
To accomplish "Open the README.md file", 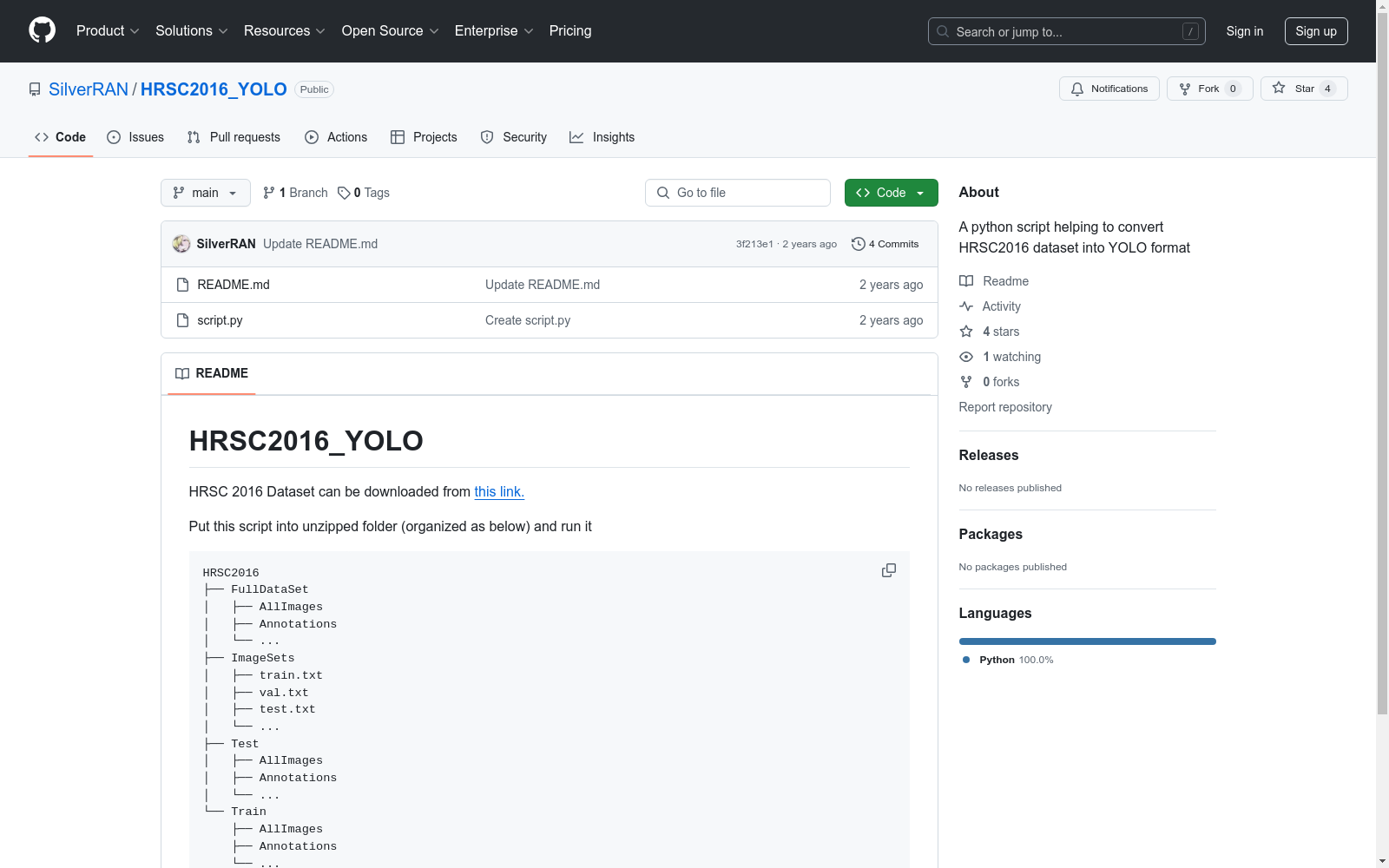I will point(234,285).
